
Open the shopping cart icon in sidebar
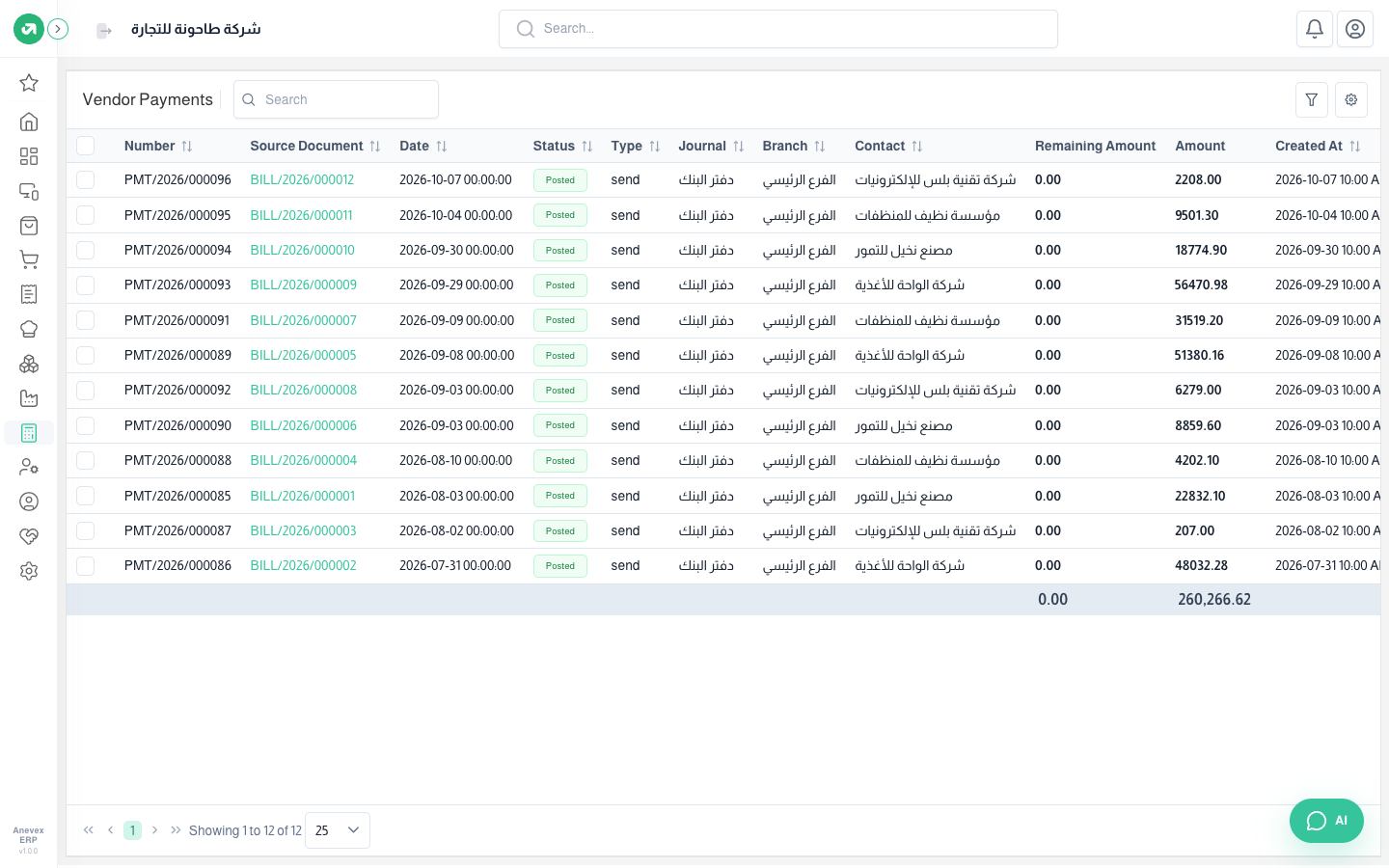click(x=29, y=259)
